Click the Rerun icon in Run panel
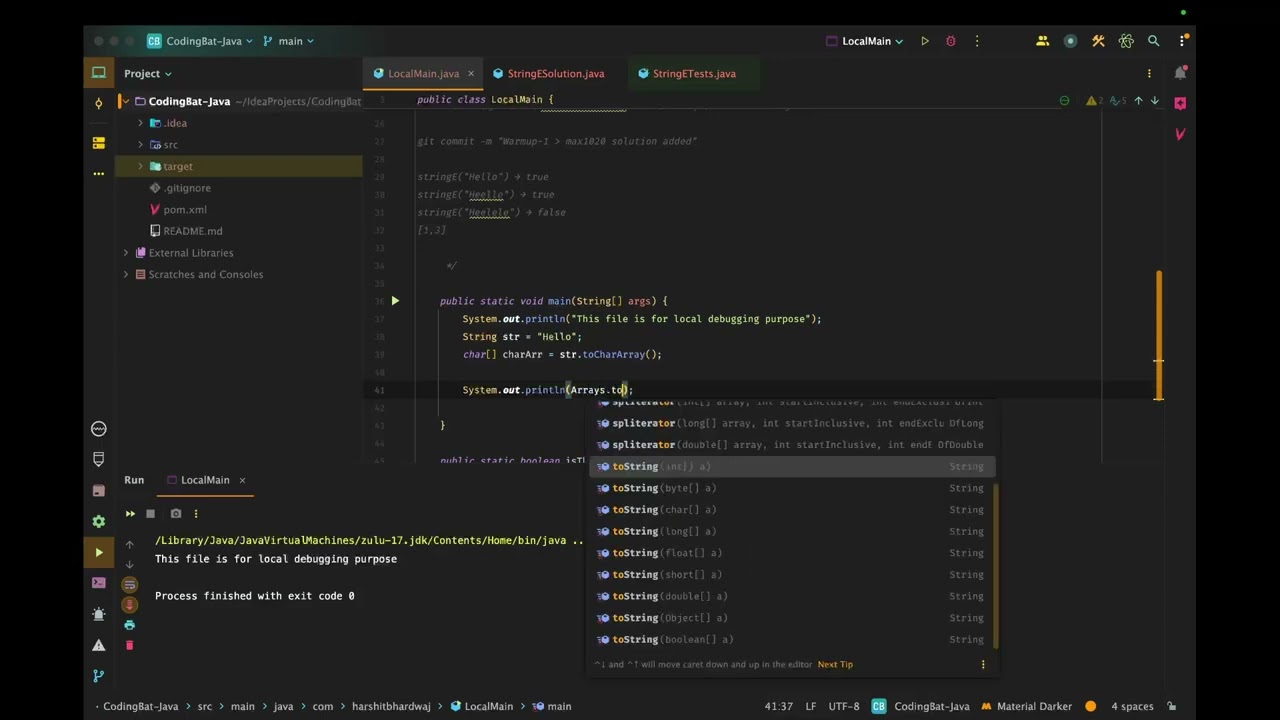The width and height of the screenshot is (1280, 720). point(130,514)
